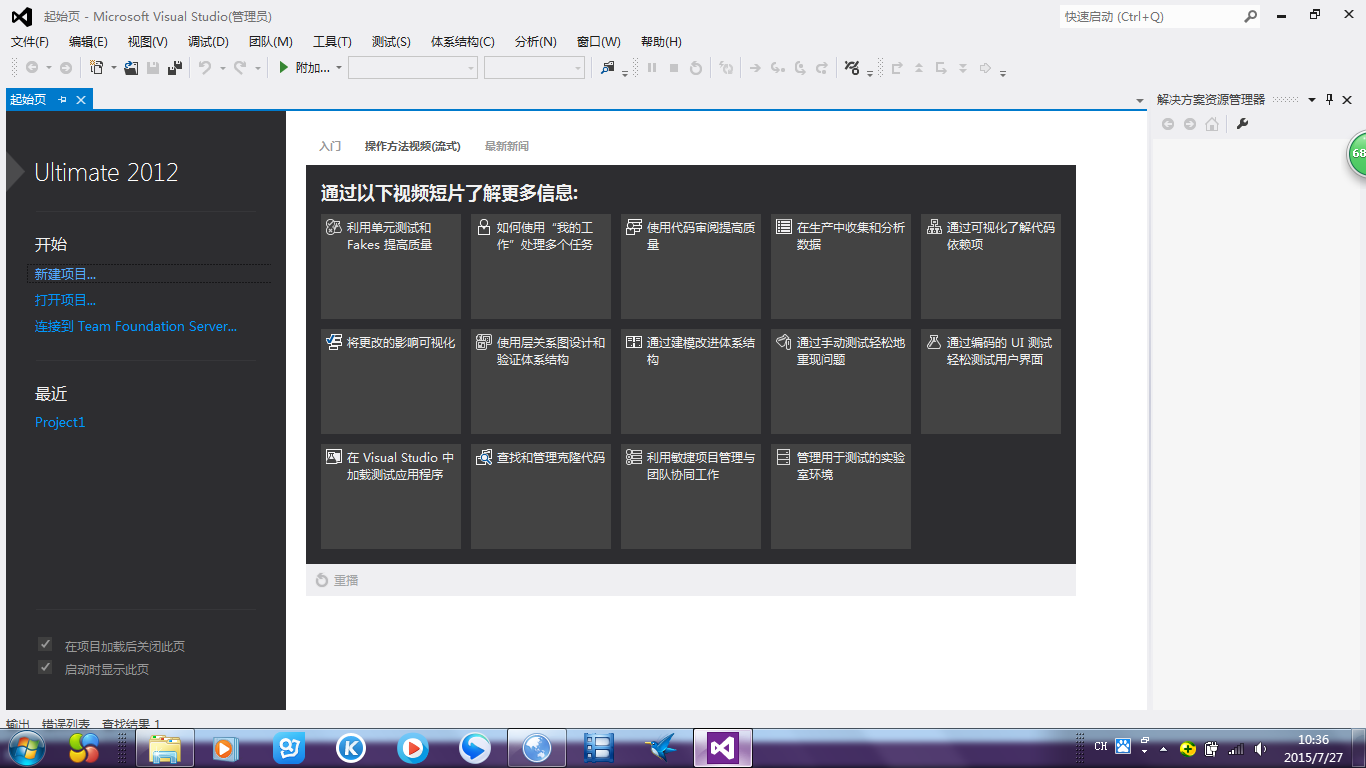Screen dimensions: 1366x768
Task: Open the Undo history dropdown arrow
Action: point(221,68)
